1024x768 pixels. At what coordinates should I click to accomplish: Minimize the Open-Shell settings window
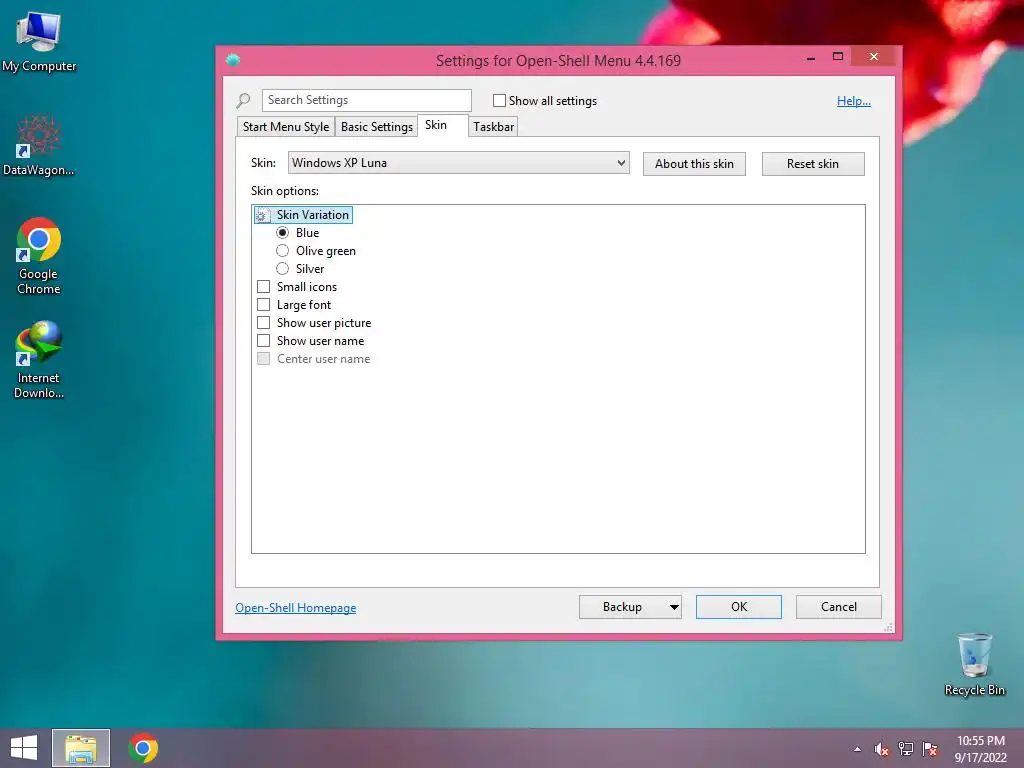click(x=810, y=57)
